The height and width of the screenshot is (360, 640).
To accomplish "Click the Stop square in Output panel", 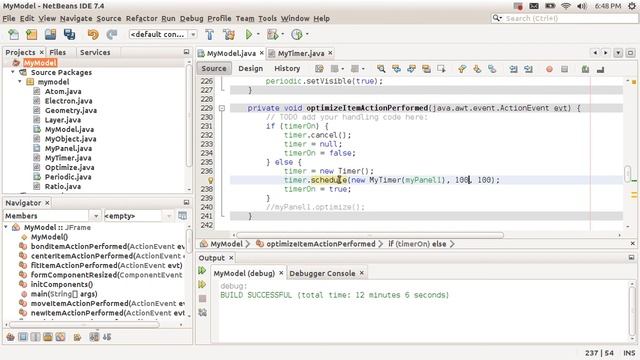I will [x=202, y=299].
